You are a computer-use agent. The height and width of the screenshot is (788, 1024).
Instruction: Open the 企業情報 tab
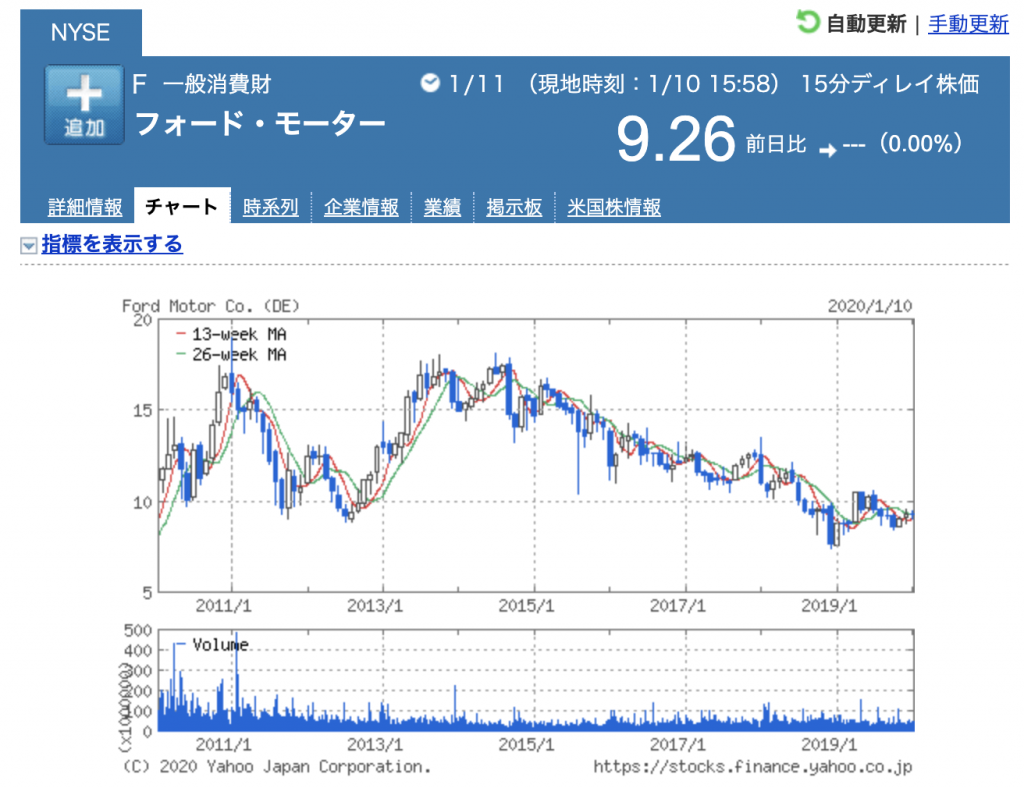tap(361, 207)
